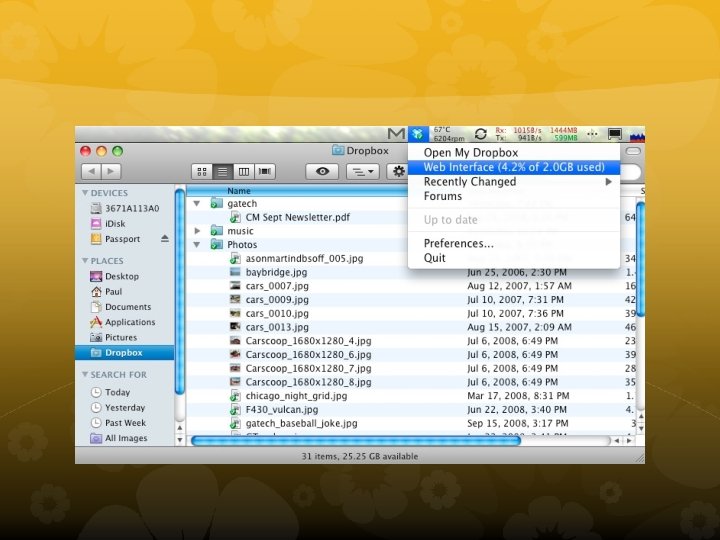This screenshot has height=540, width=720.
Task: Click the display menu bar icon
Action: [614, 134]
